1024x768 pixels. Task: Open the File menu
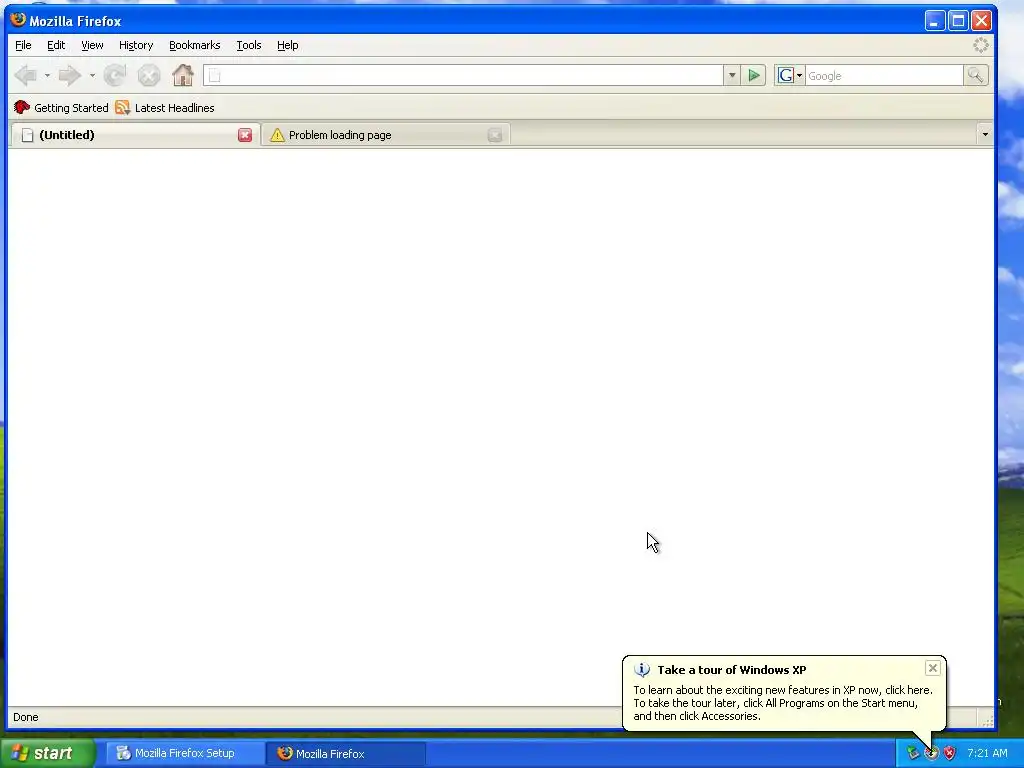tap(23, 45)
